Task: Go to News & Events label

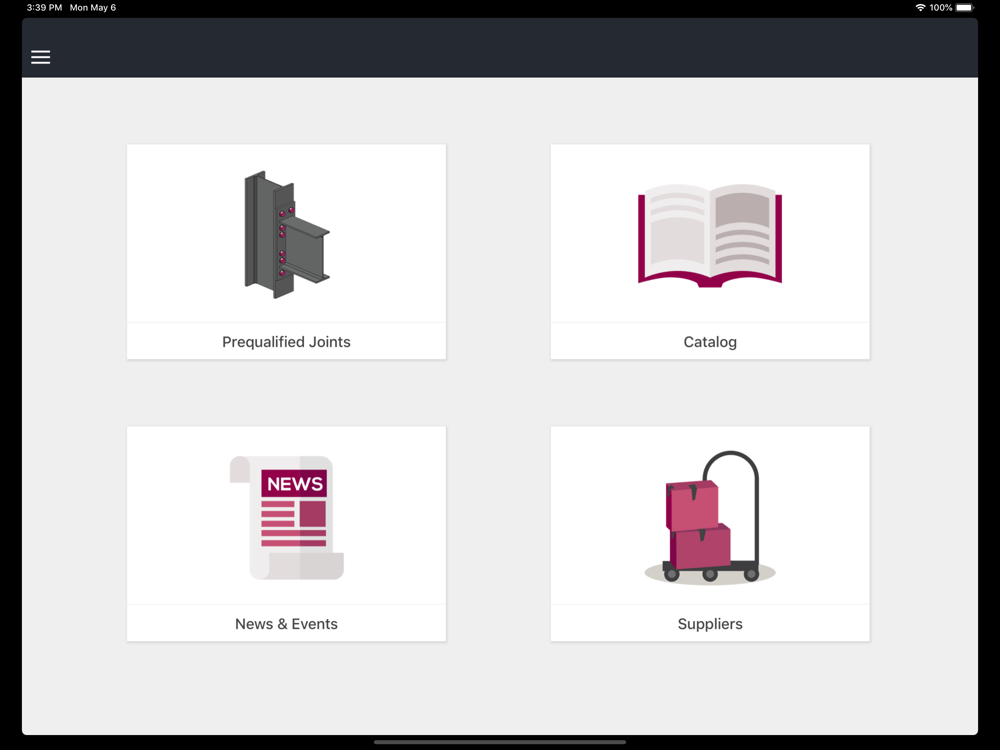Action: pos(286,624)
